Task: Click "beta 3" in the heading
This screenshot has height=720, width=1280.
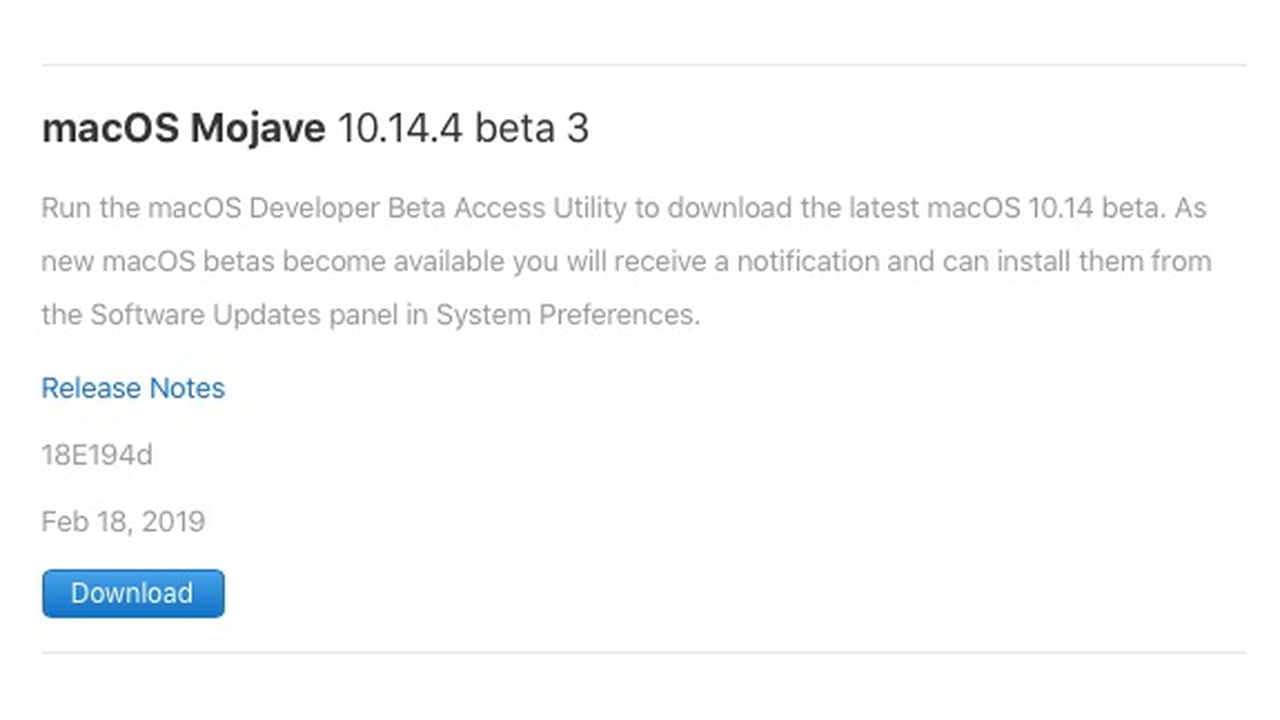Action: (x=531, y=129)
